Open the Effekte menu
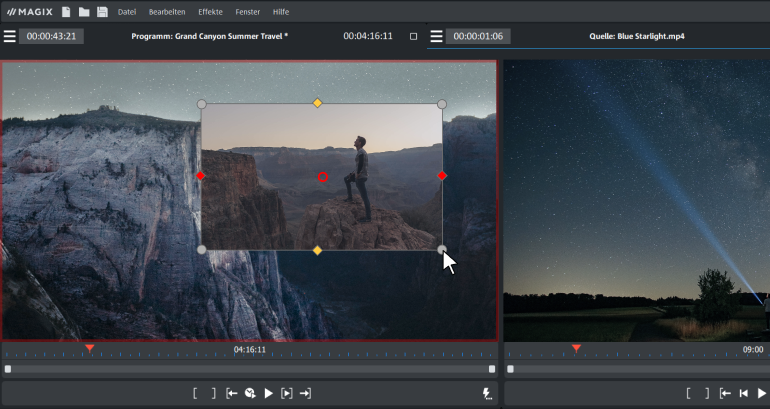770x409 pixels. 210,12
